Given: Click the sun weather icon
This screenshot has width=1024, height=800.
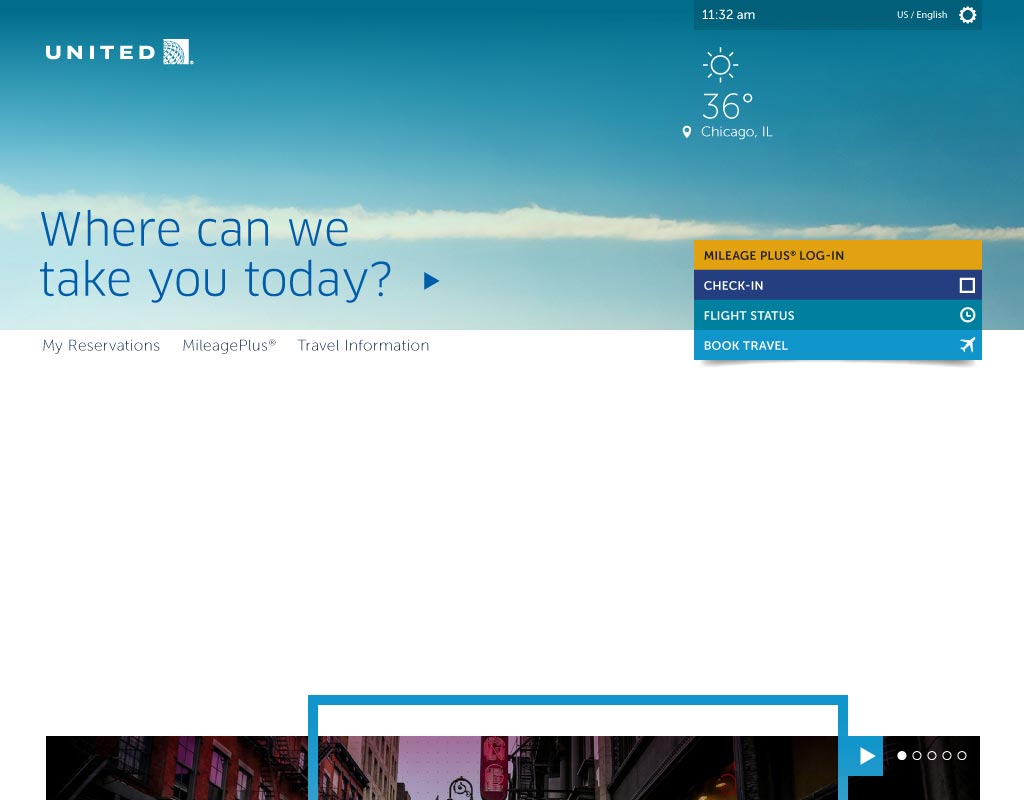Looking at the screenshot, I should tap(719, 64).
